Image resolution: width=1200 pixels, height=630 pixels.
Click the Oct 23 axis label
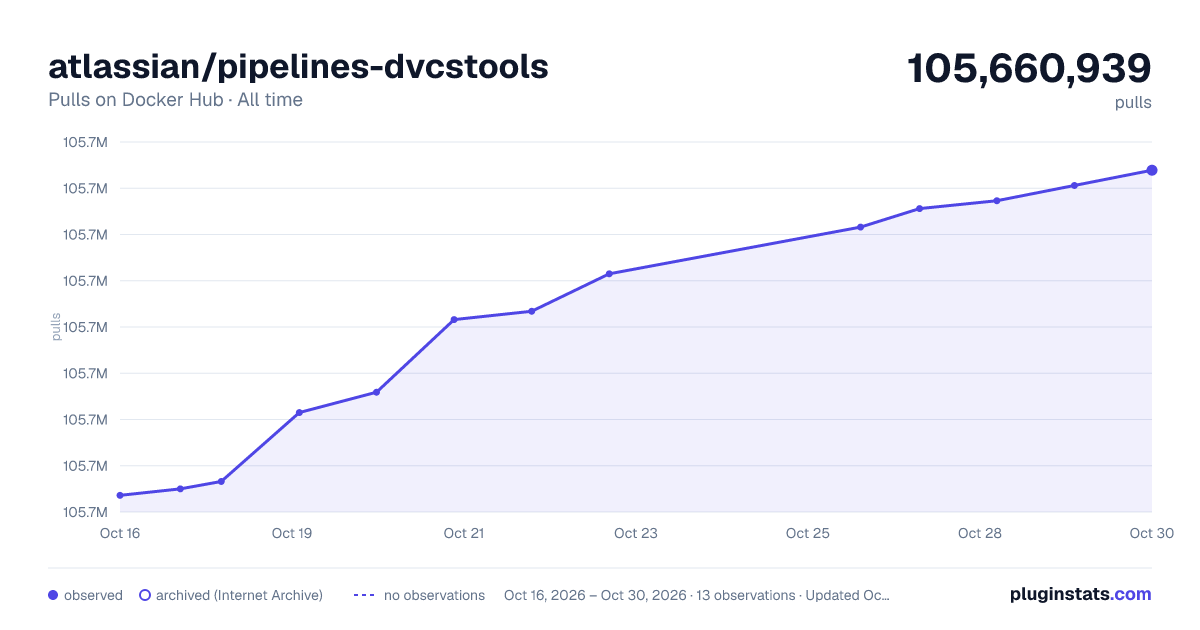[x=636, y=533]
